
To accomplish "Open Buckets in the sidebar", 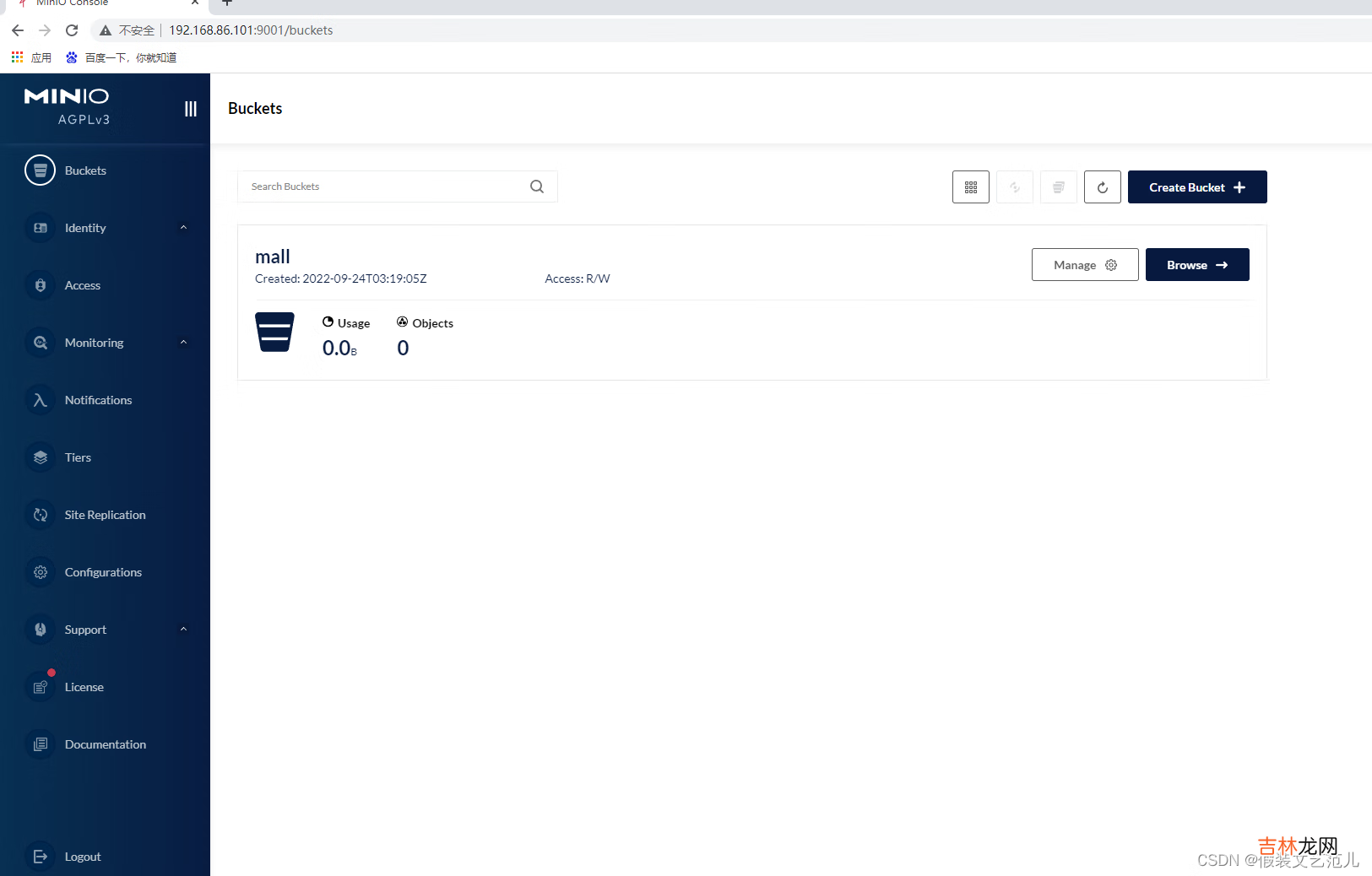I will click(x=84, y=170).
